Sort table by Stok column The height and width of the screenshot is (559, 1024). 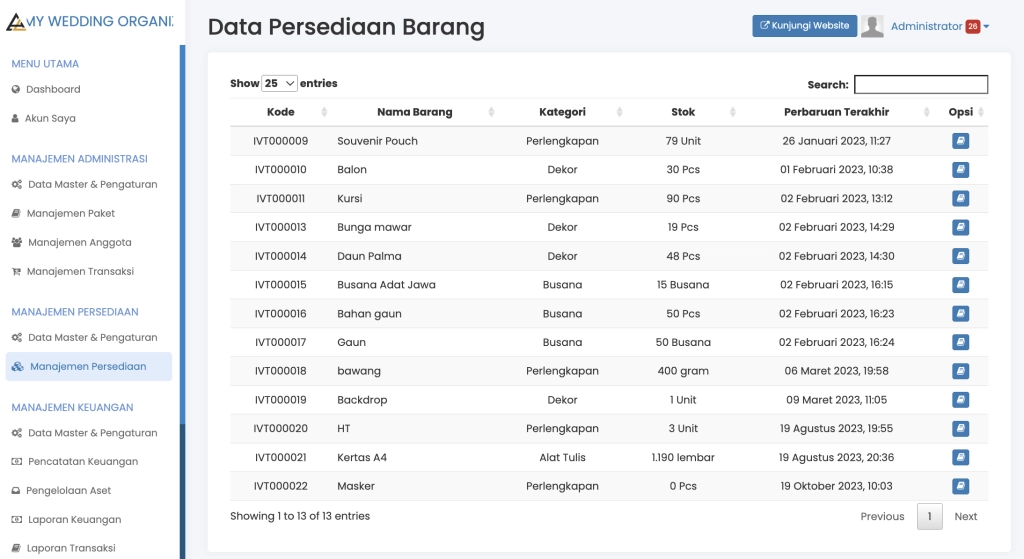683,112
